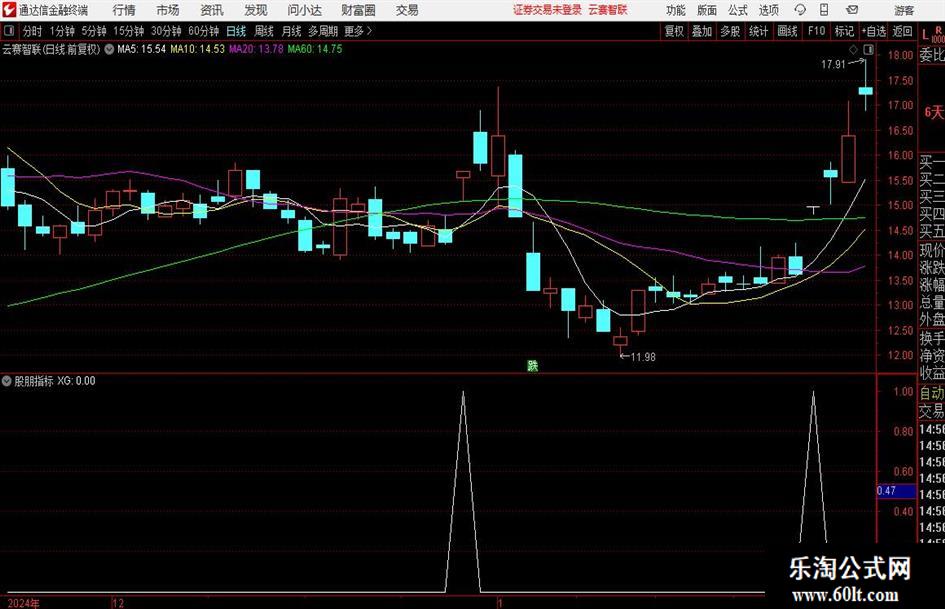
Task: Select the 日线 daily chart tab
Action: tap(236, 31)
